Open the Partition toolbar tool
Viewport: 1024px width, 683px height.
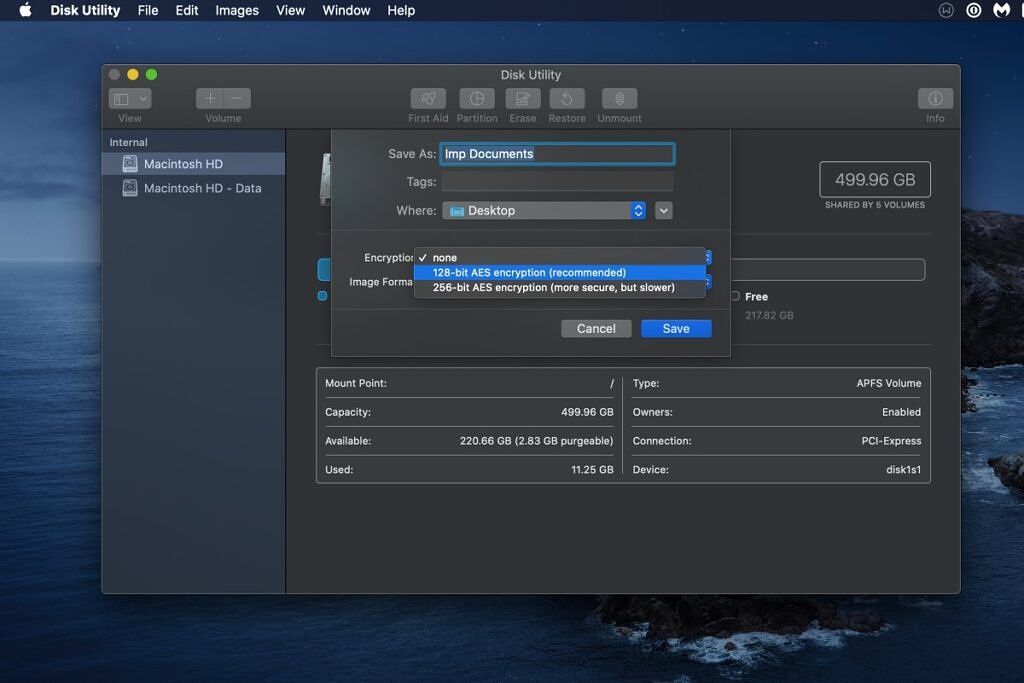tap(477, 99)
